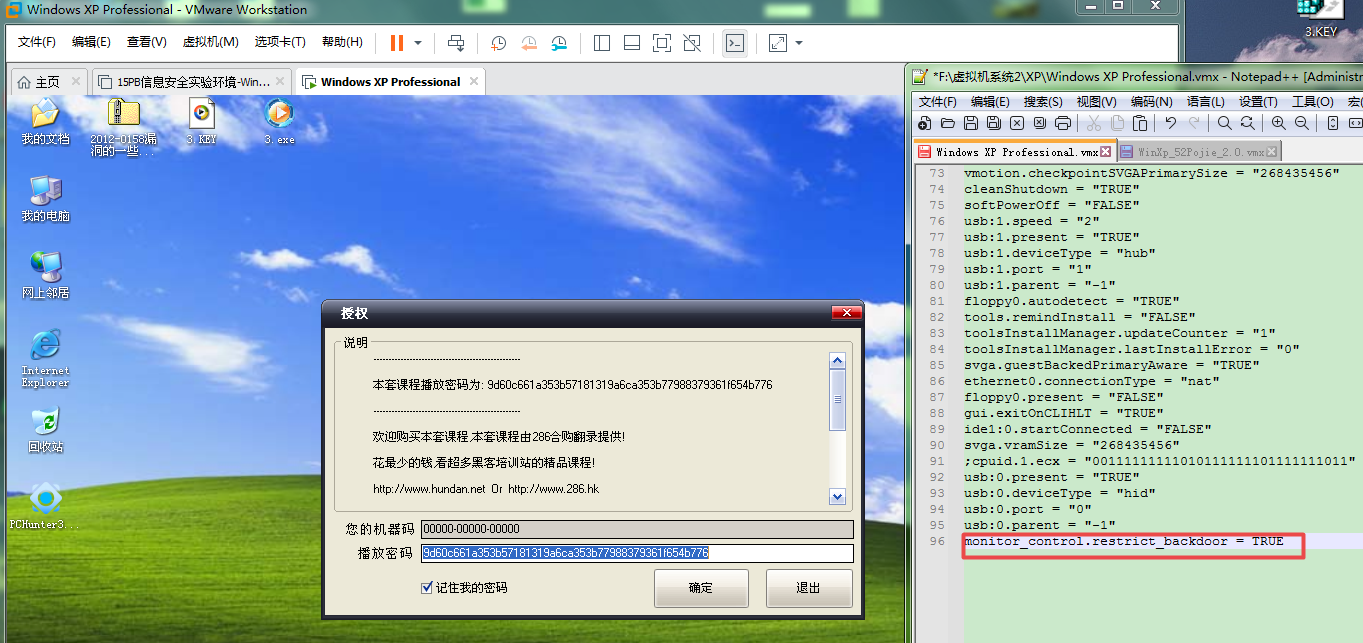1363x643 pixels.
Task: Toggle 记住我的密码 checkbox
Action: [x=427, y=588]
